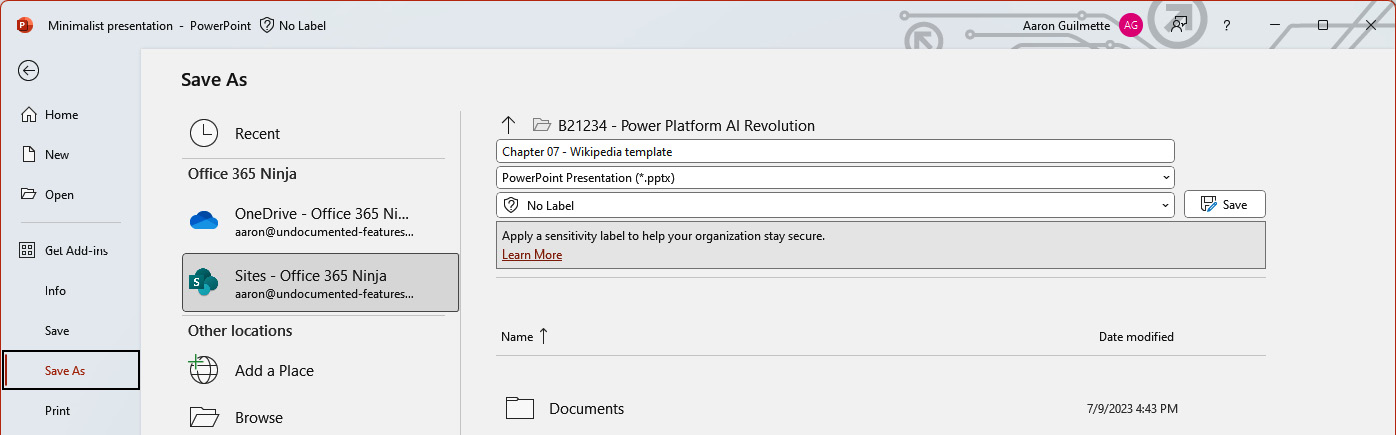Screen dimensions: 1396x435
Task: Click the clock icon next to Recent
Action: tap(204, 134)
